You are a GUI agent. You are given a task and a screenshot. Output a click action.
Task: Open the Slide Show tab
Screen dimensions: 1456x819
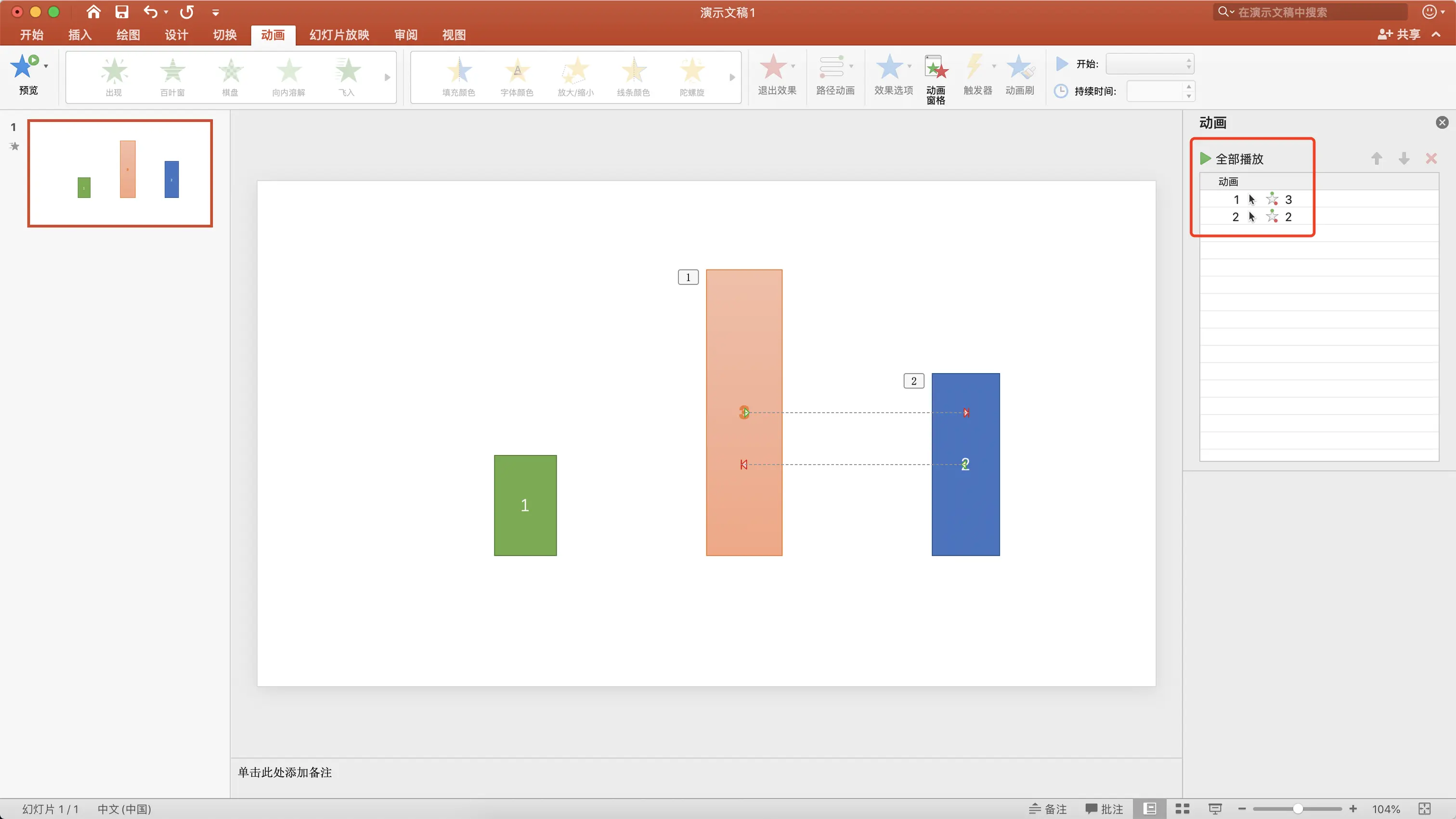[339, 35]
